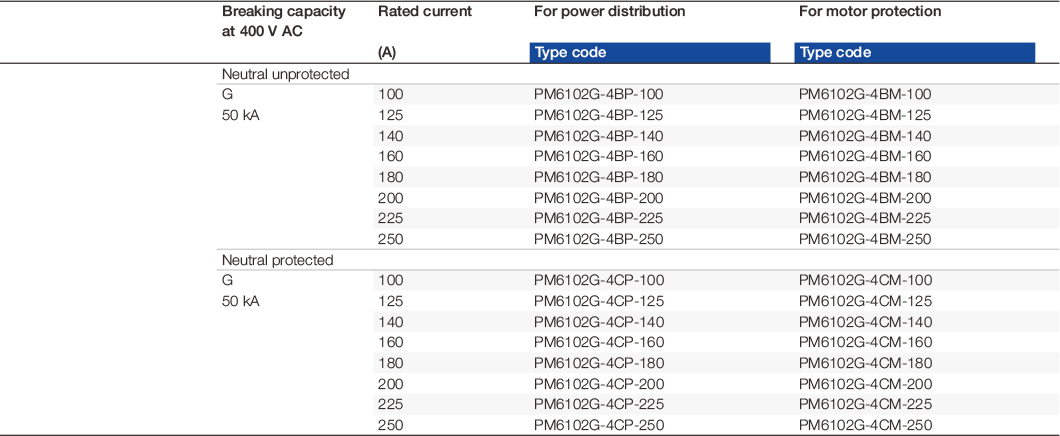Click the Neutral protected section label

[x=277, y=260]
